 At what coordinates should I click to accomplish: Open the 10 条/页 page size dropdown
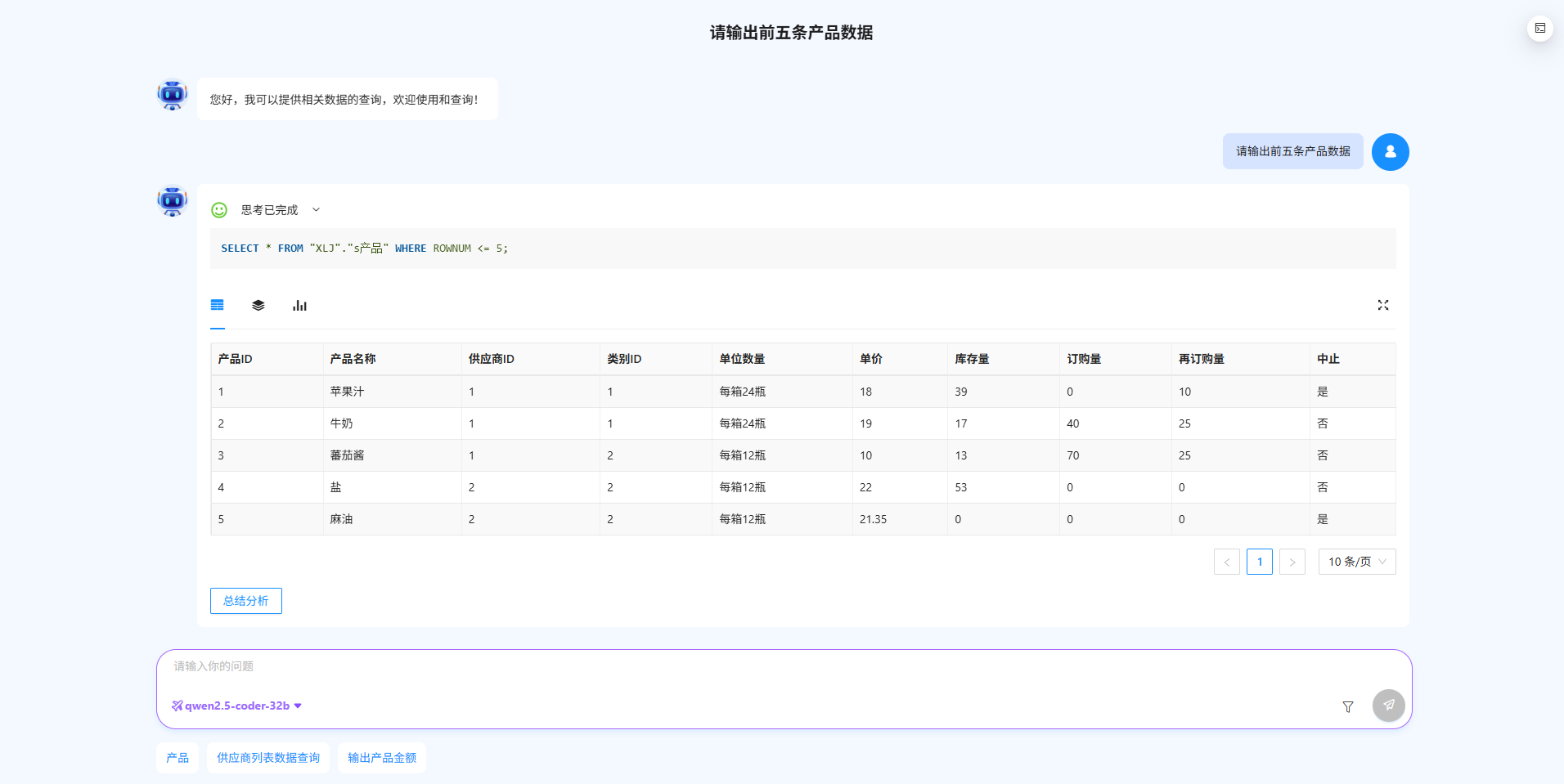pos(1356,562)
